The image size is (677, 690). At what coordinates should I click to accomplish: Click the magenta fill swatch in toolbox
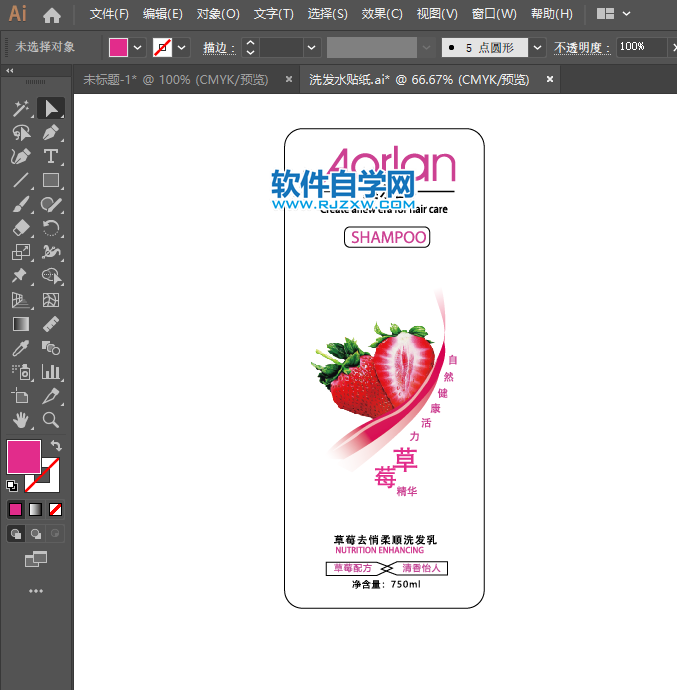[24, 457]
